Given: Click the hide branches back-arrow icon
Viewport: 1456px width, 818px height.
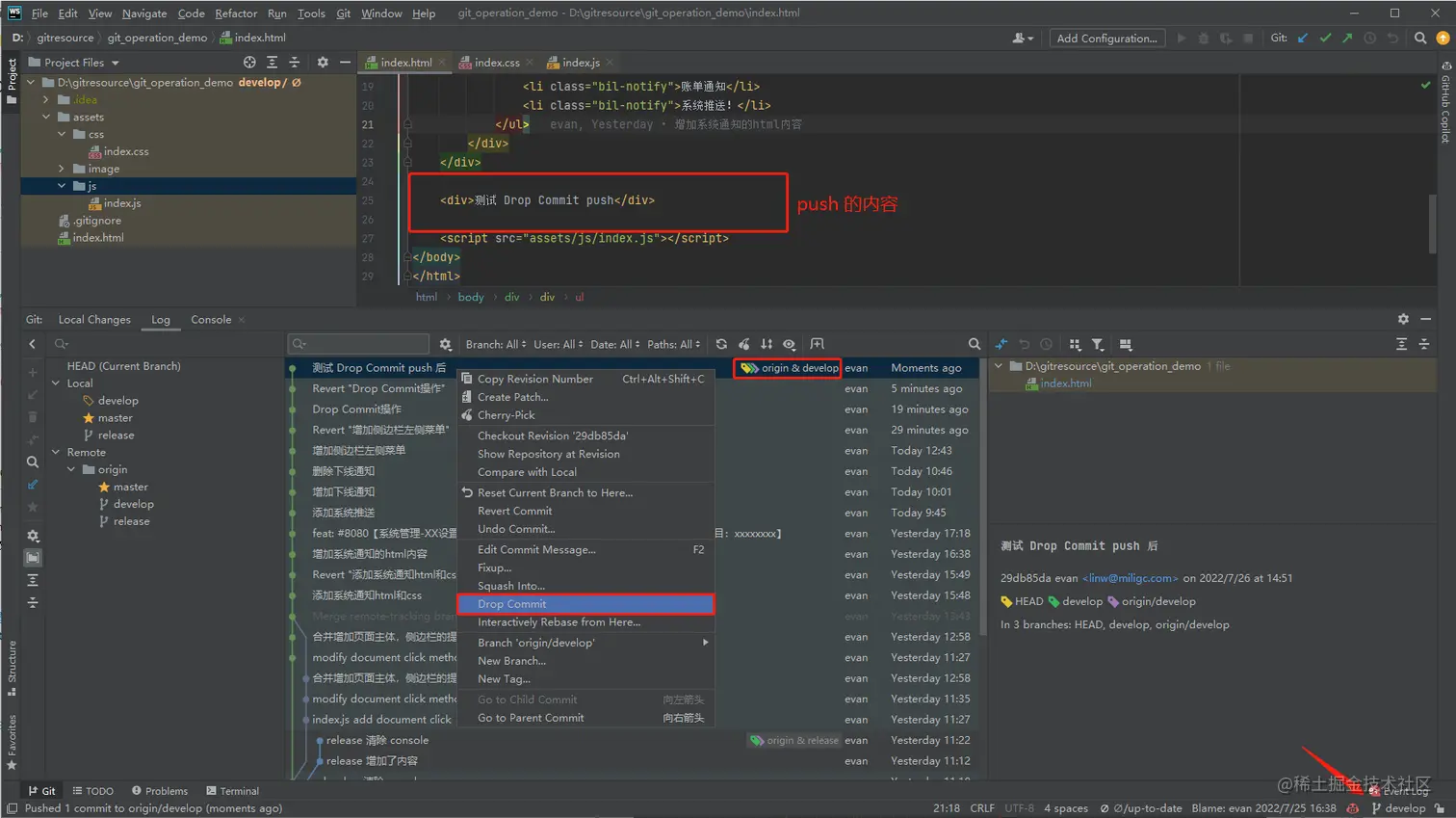Looking at the screenshot, I should (33, 344).
